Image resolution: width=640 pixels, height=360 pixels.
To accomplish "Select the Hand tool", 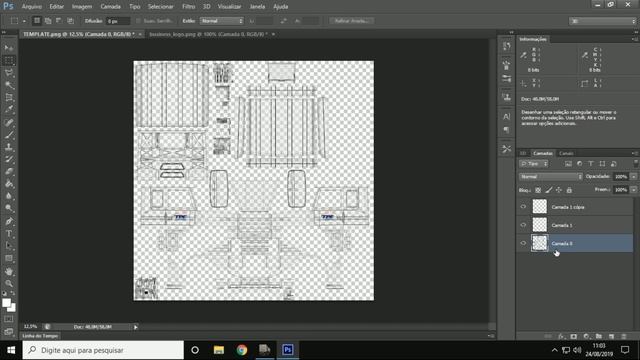I will (x=9, y=271).
